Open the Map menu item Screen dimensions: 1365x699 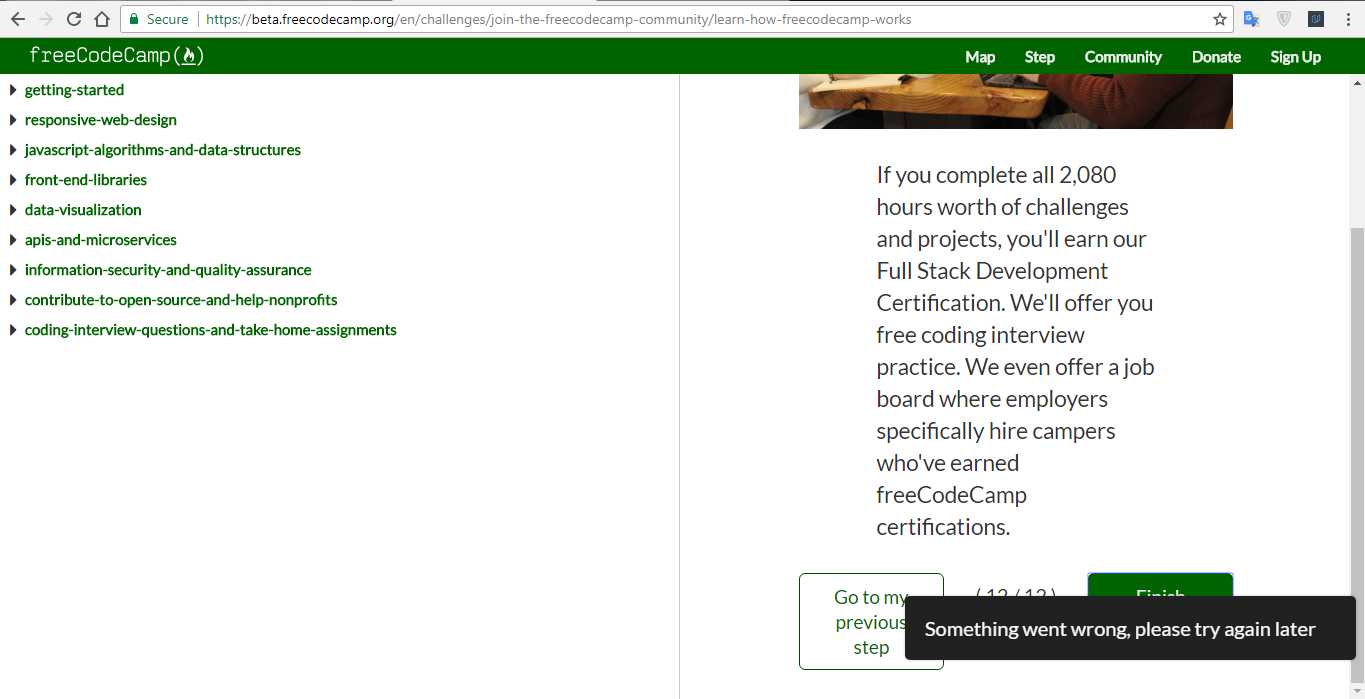pyautogui.click(x=979, y=57)
